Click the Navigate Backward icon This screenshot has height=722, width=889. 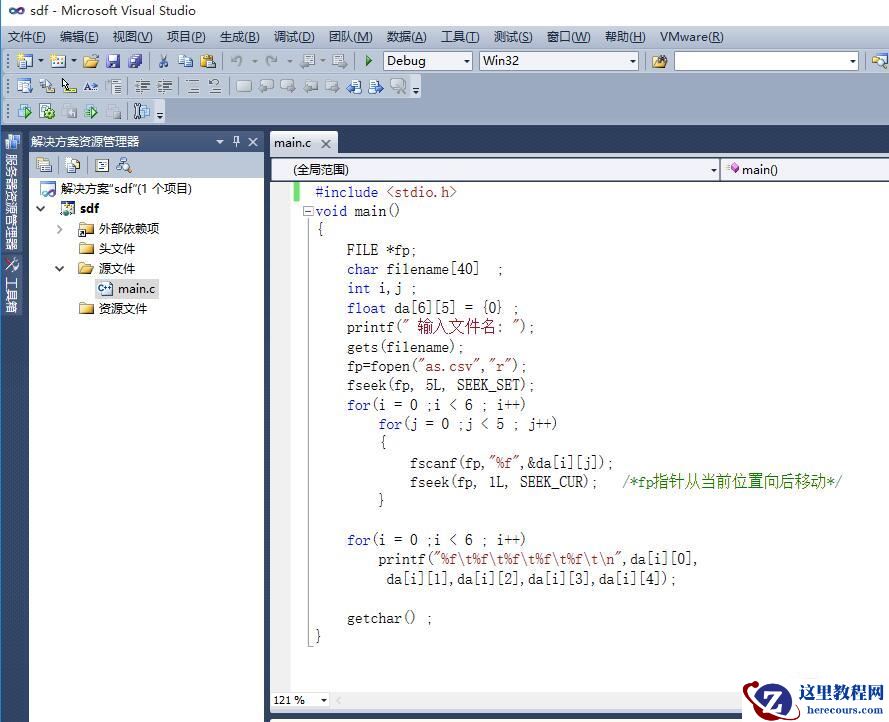[309, 61]
